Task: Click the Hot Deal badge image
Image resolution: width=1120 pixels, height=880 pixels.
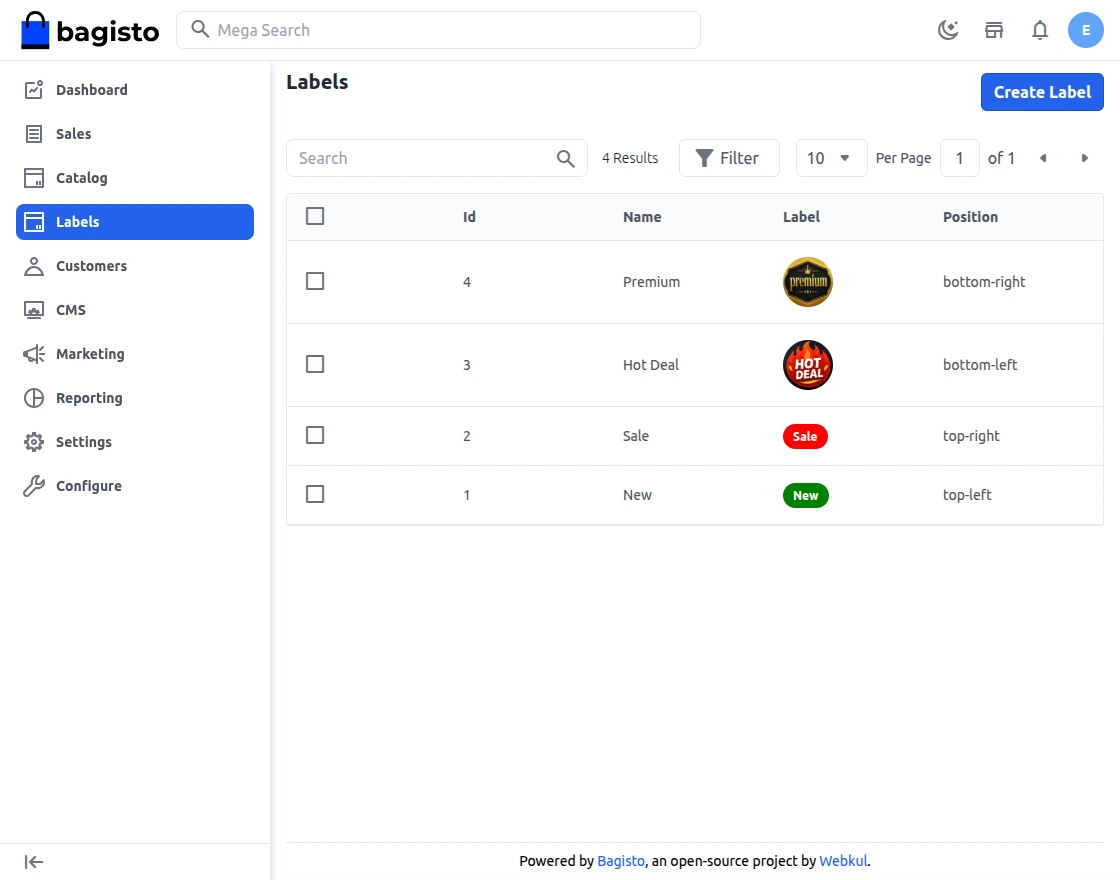Action: (808, 364)
